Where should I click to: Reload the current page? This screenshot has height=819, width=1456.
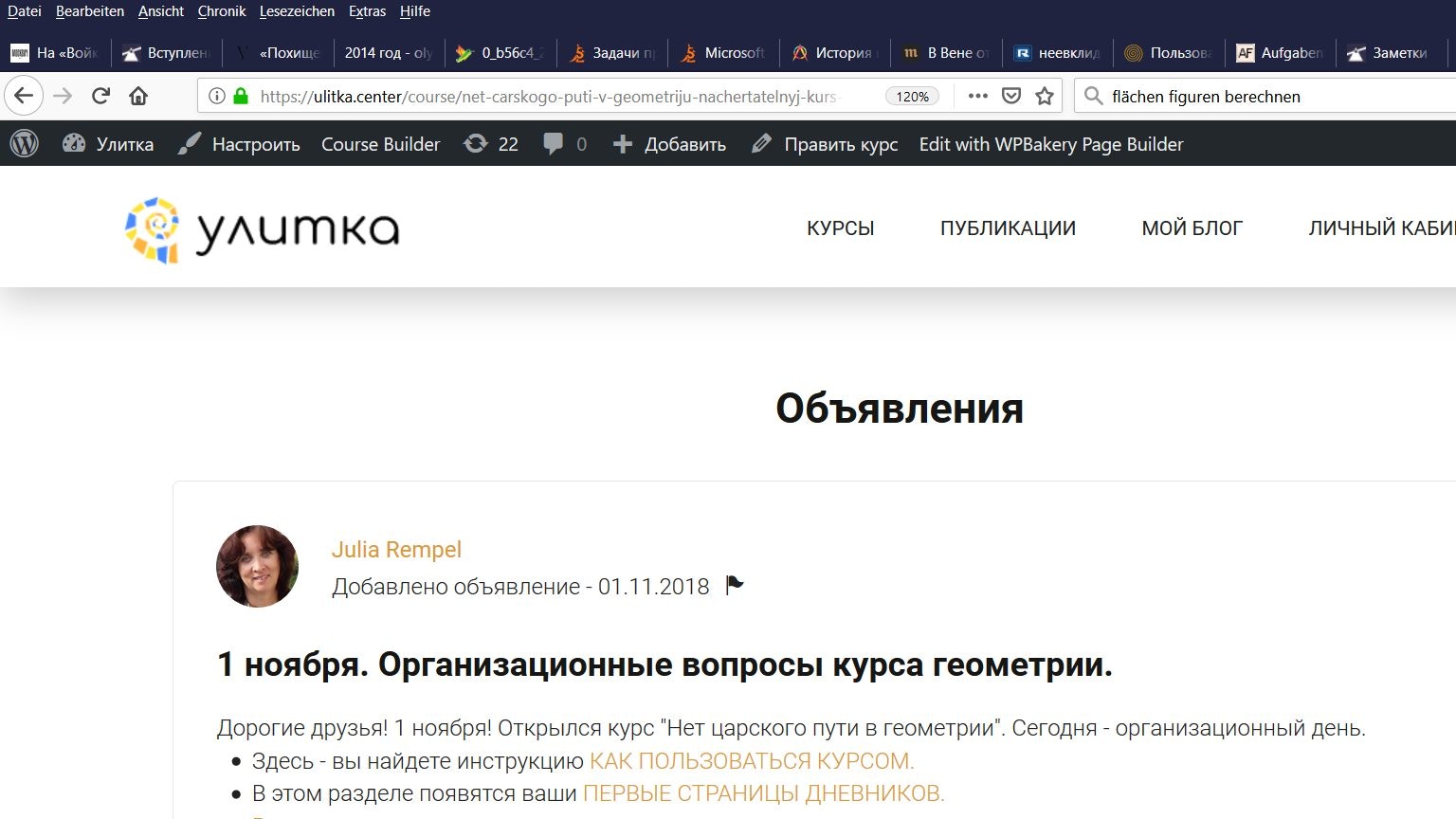[x=100, y=96]
